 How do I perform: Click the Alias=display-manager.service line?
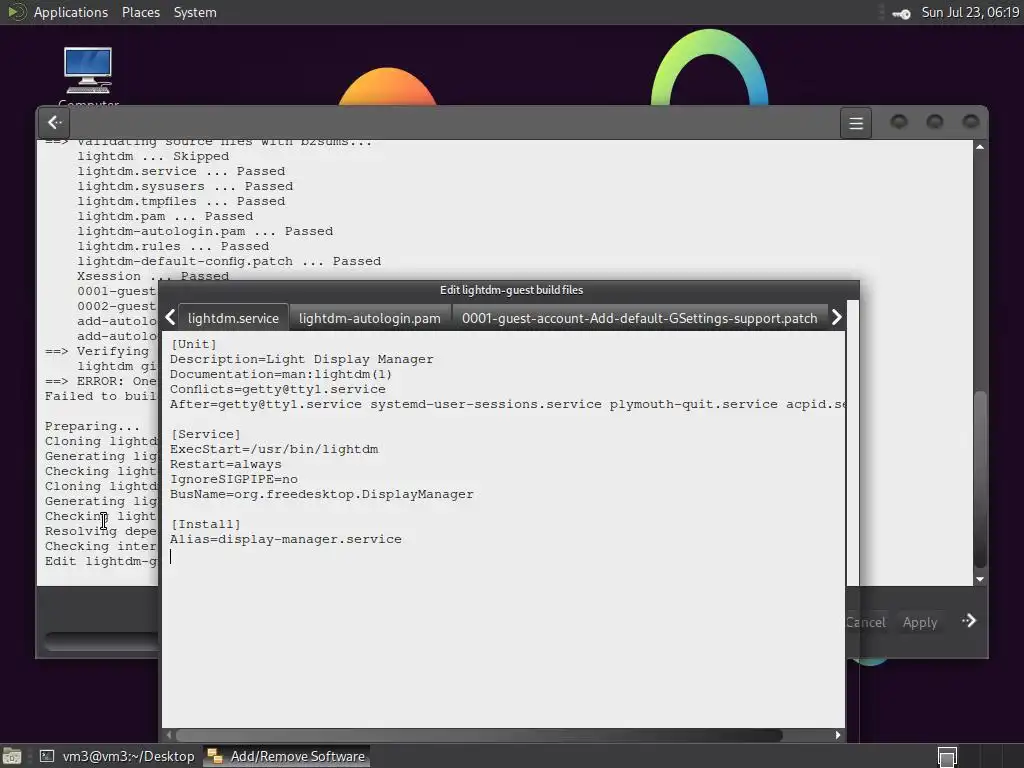[286, 539]
